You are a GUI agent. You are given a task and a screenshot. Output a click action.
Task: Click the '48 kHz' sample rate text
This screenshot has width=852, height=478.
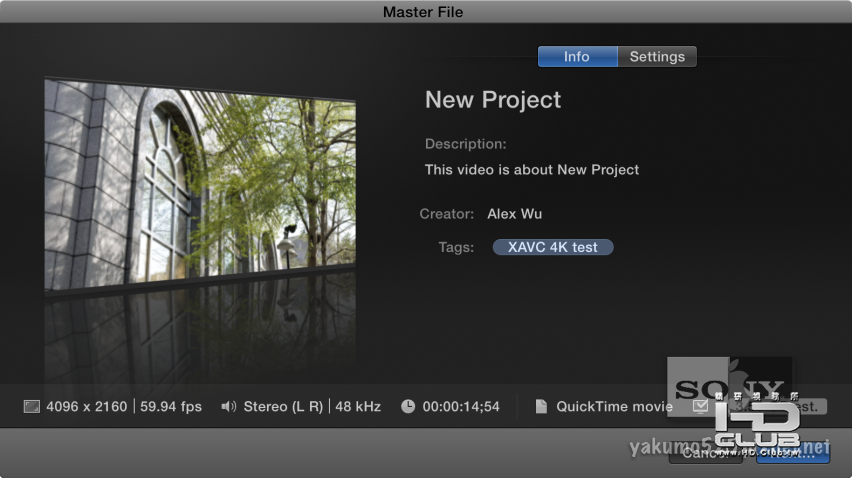click(x=358, y=406)
